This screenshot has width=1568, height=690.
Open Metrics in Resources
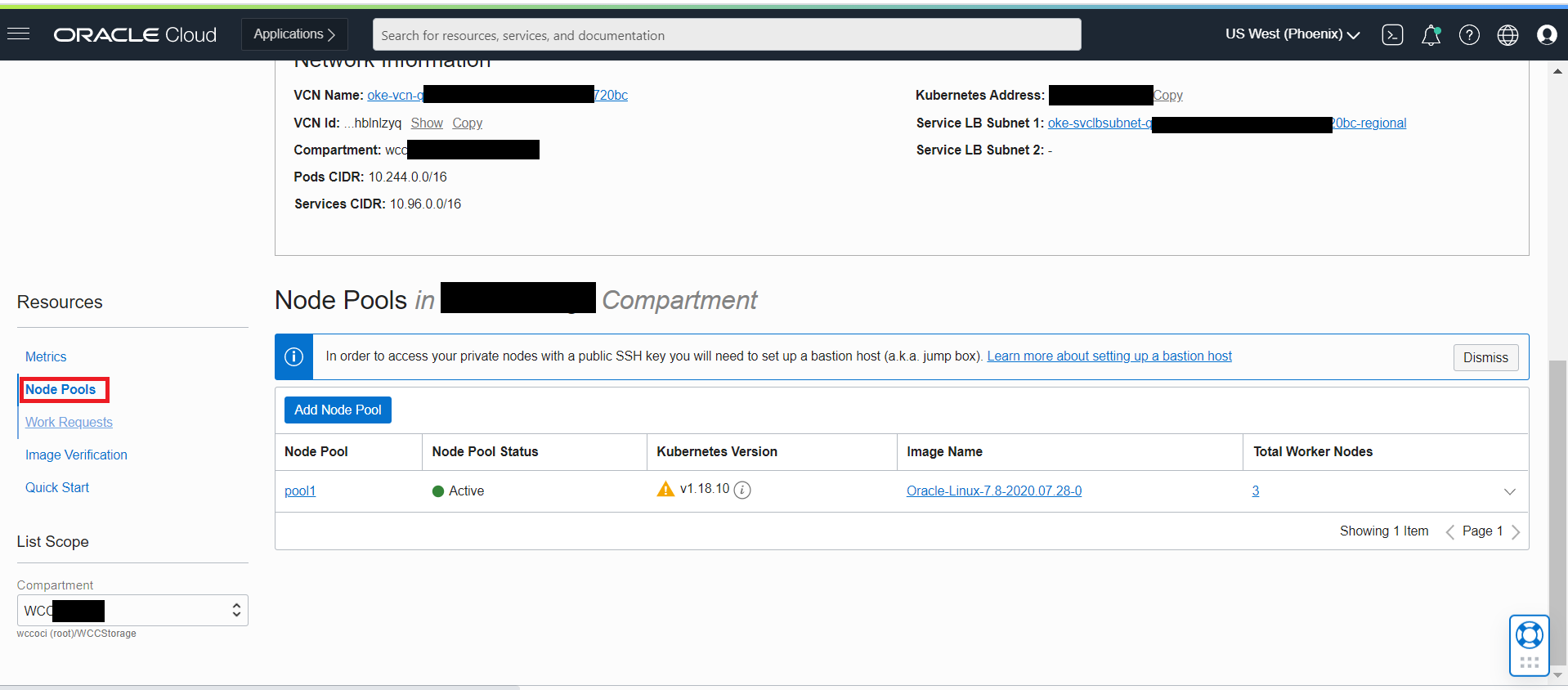46,356
